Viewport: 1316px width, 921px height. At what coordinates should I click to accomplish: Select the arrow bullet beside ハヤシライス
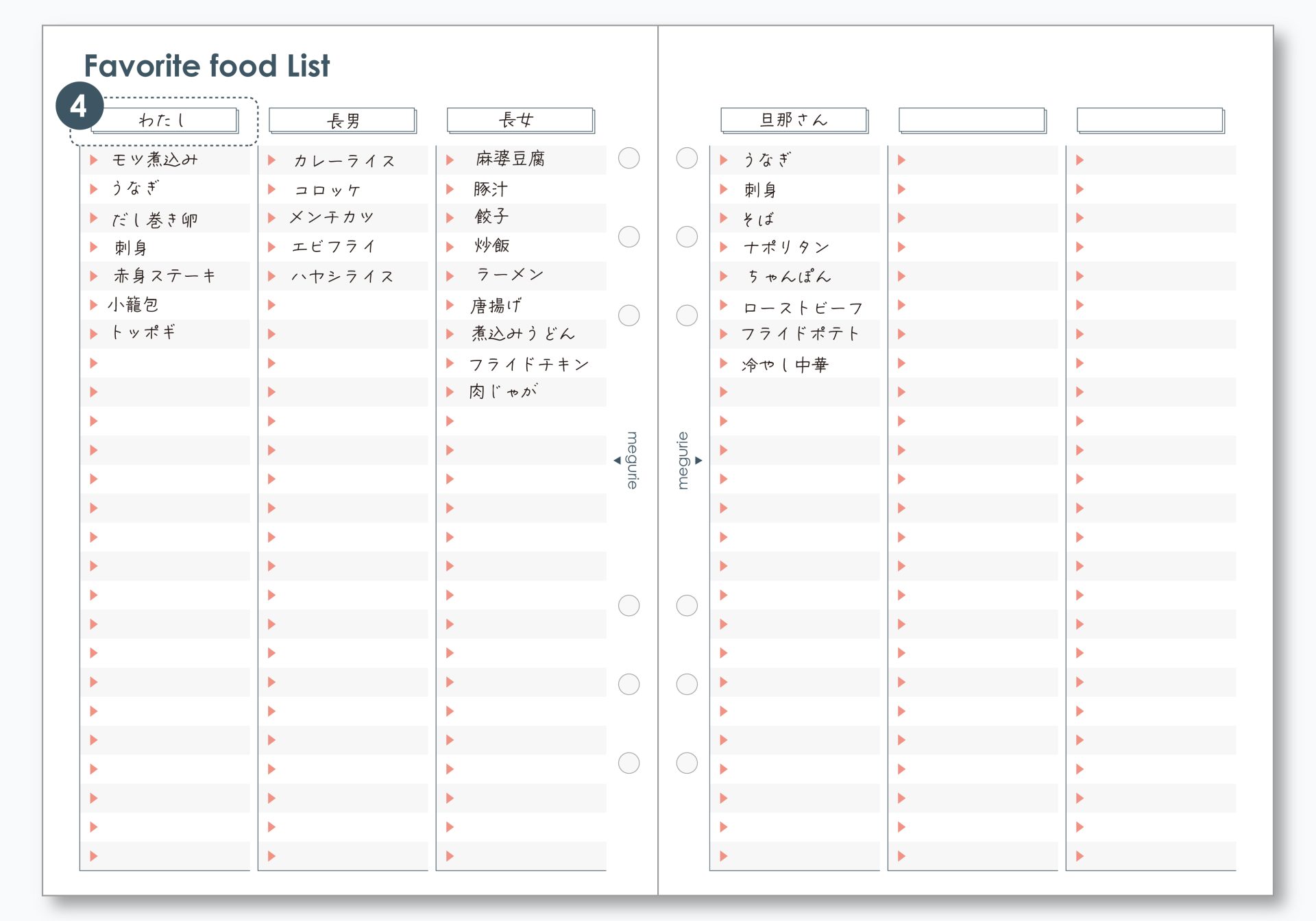(x=272, y=276)
